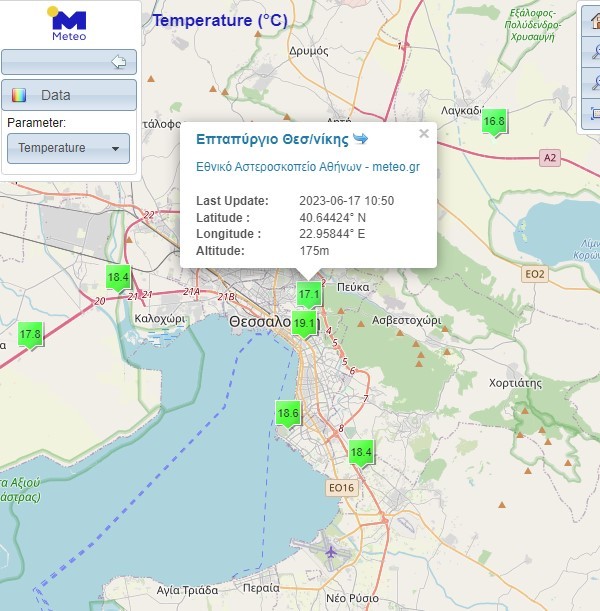Select the 17.8 temperature marker
This screenshot has height=611, width=600.
pyautogui.click(x=30, y=336)
